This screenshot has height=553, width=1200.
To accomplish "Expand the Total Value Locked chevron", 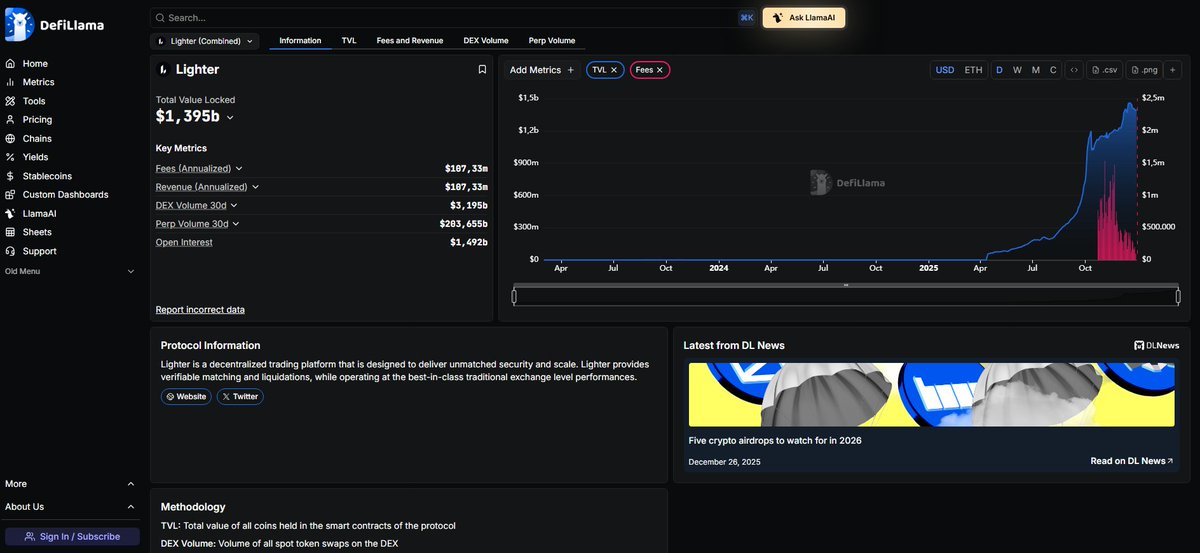I will coord(230,118).
